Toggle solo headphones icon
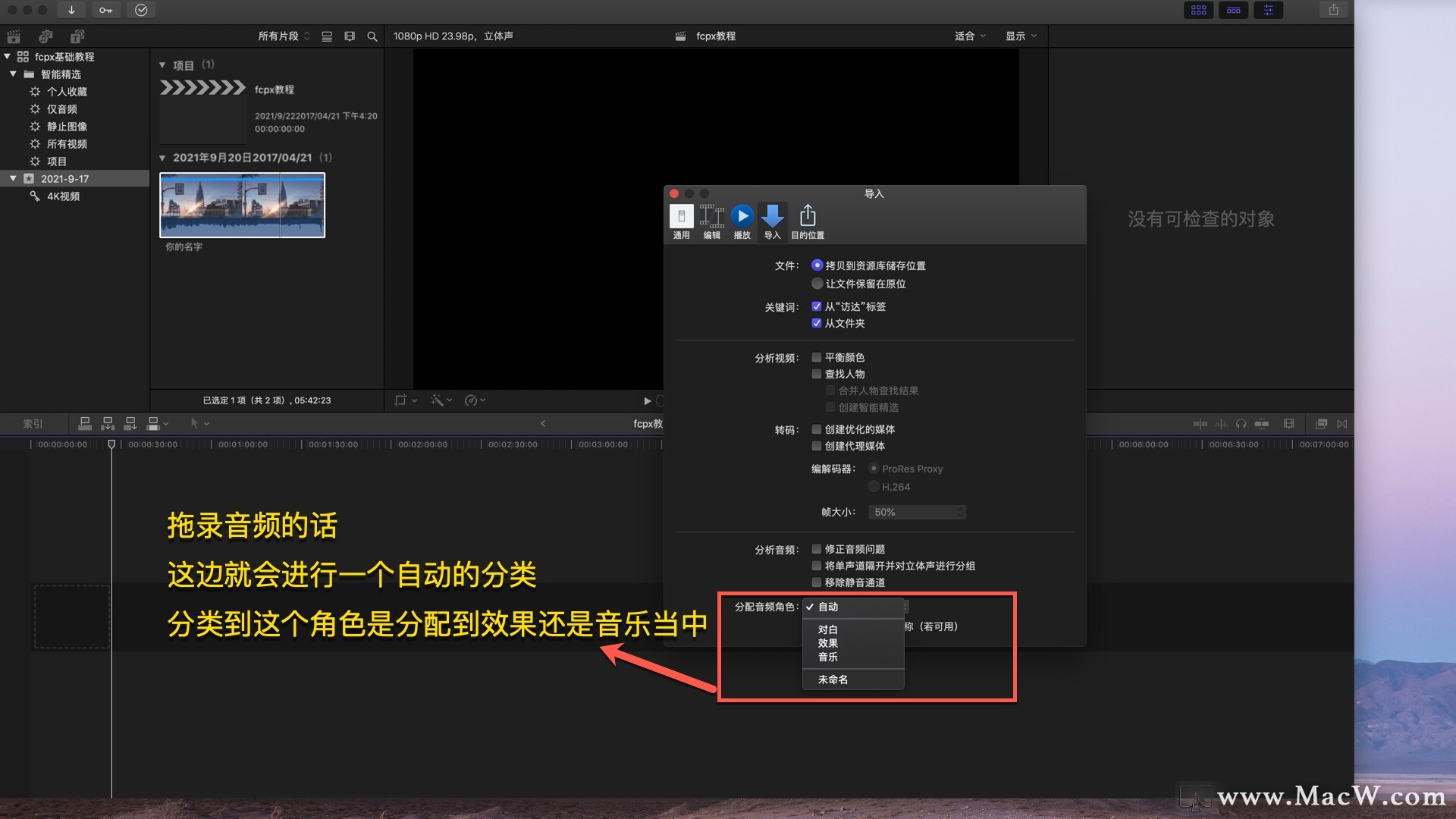The image size is (1456, 819). 1241,424
